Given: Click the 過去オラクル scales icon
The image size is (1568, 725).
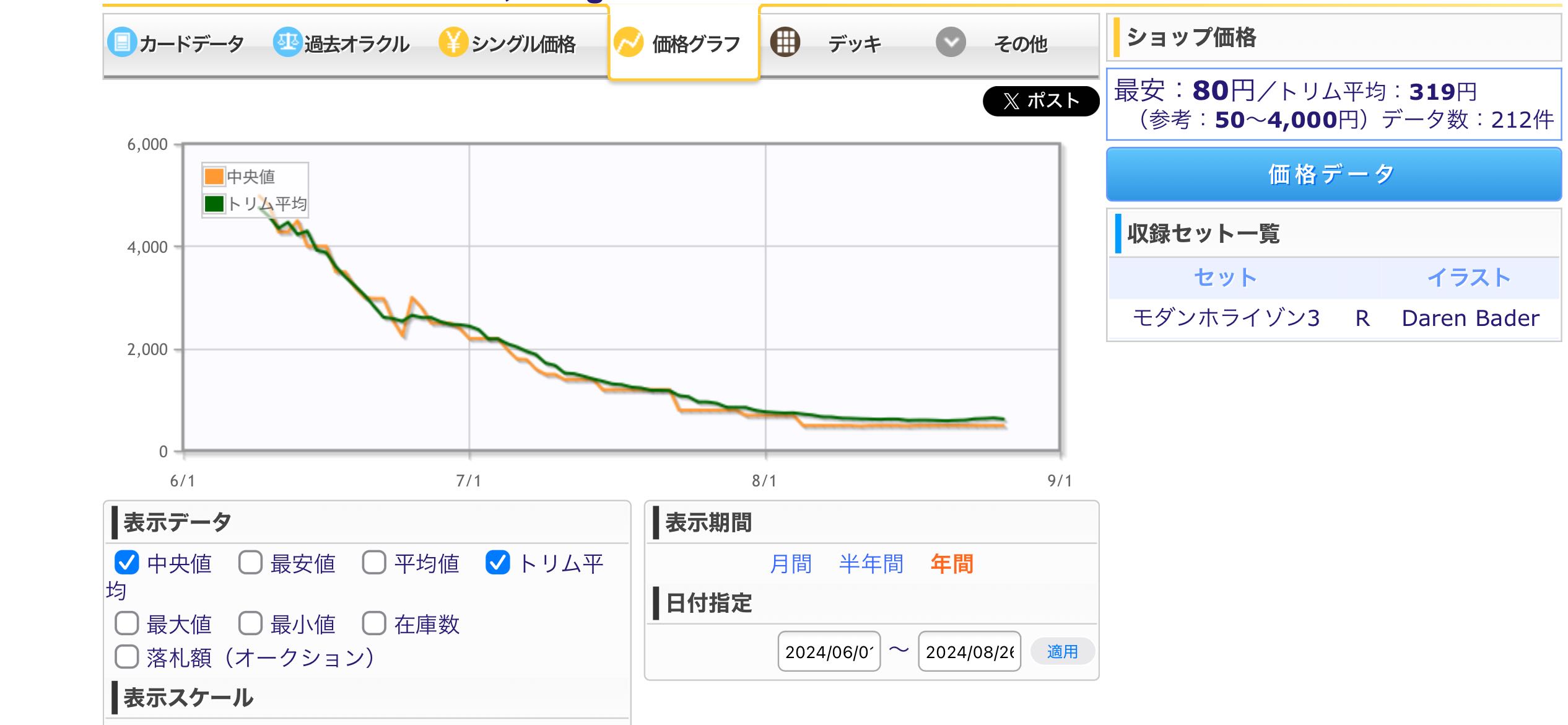Looking at the screenshot, I should pos(287,43).
